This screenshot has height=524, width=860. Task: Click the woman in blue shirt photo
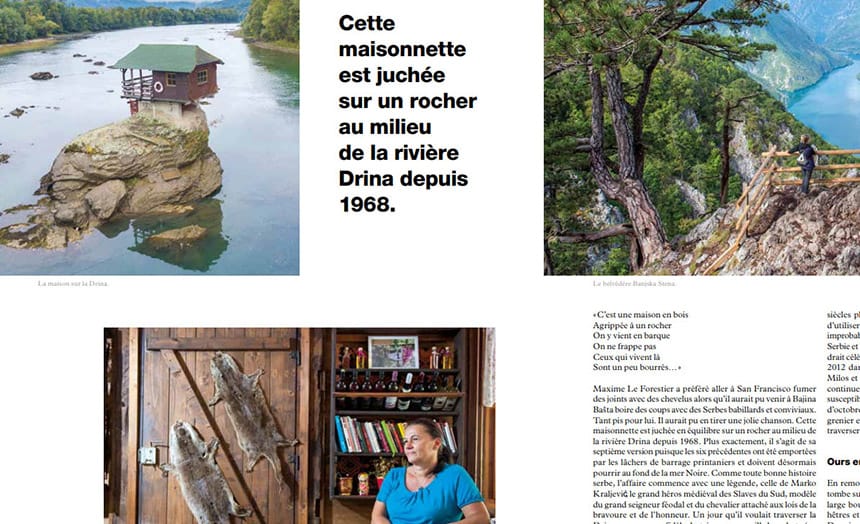299,426
